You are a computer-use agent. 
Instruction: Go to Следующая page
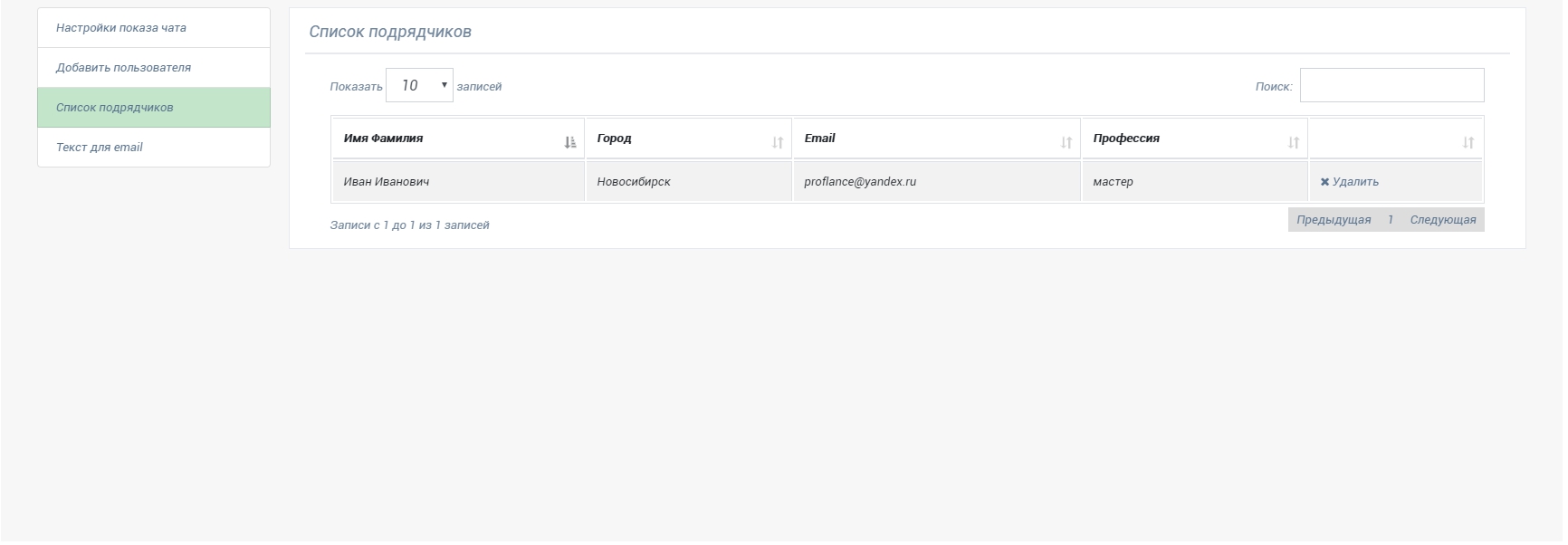[x=1442, y=220]
